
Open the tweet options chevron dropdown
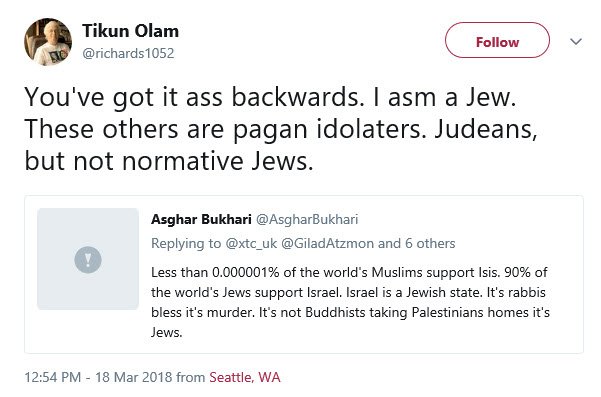576,41
